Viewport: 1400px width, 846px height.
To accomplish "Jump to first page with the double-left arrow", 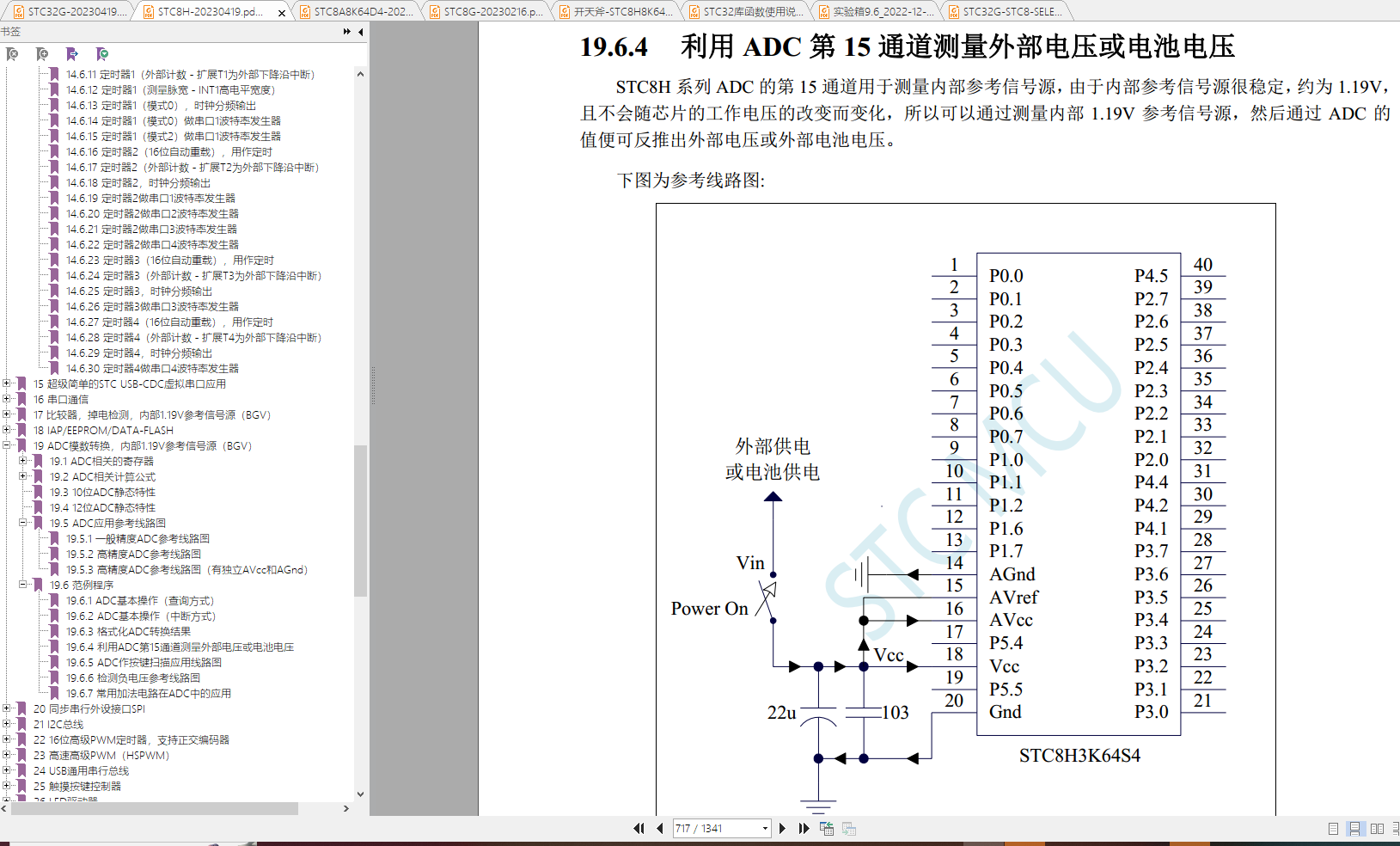I will 639,829.
